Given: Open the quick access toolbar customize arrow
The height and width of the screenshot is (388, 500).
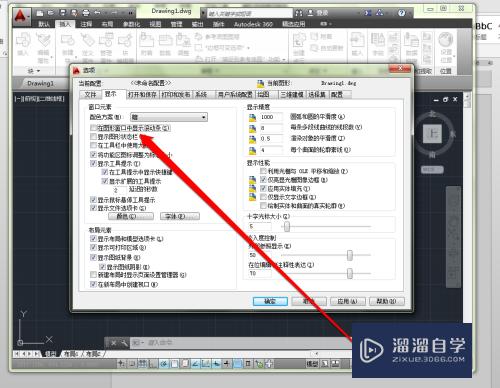Looking at the screenshot, I should tap(130, 13).
